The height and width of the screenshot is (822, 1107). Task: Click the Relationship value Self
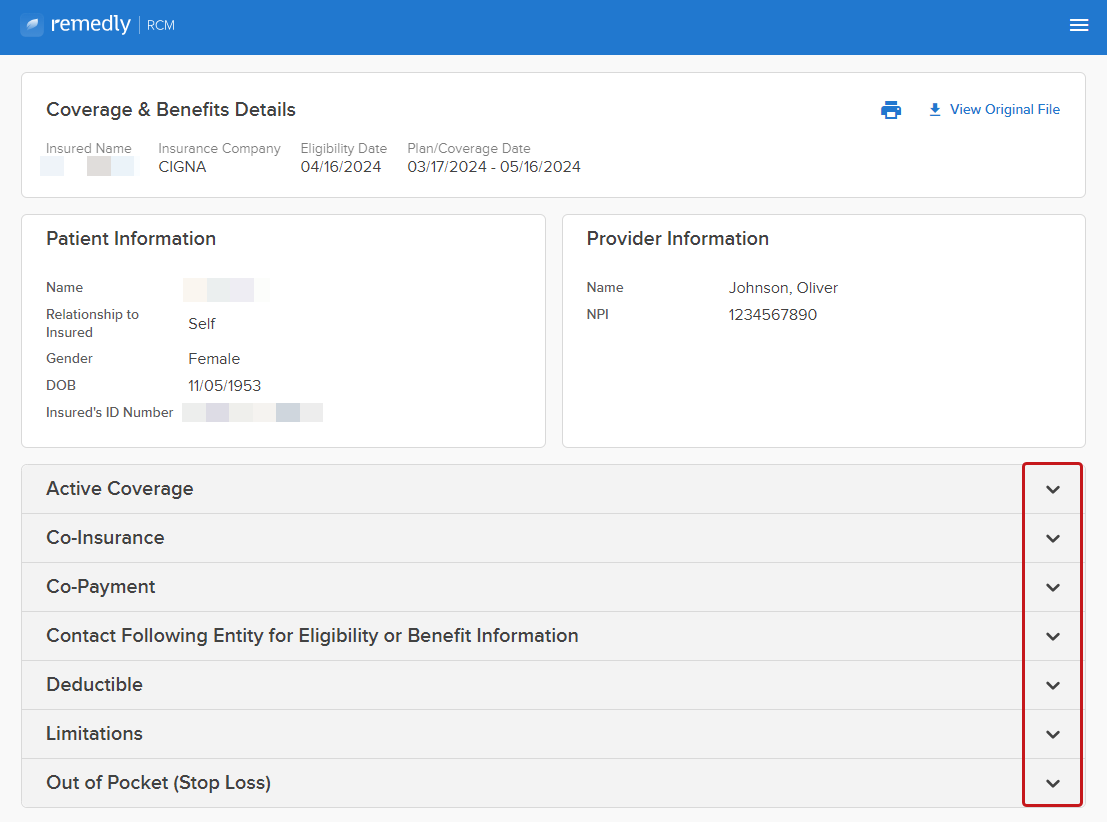pos(201,323)
